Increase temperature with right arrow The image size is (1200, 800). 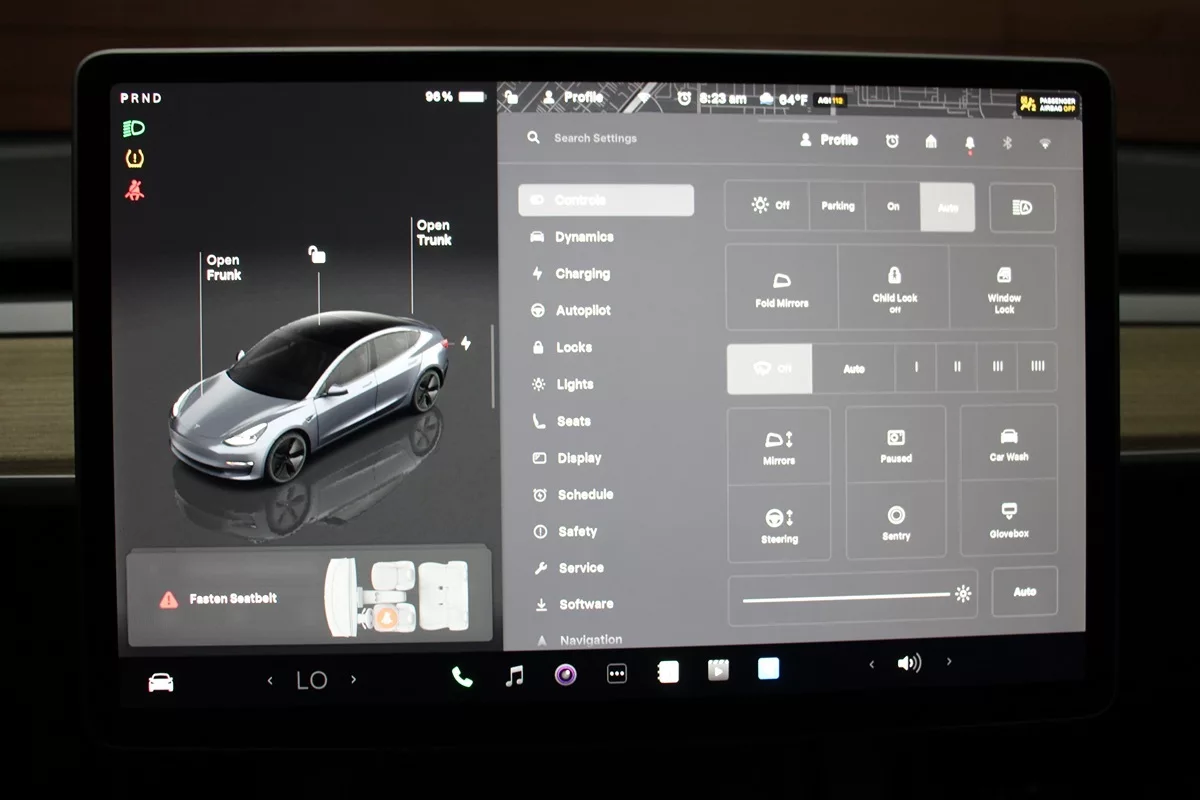[353, 680]
